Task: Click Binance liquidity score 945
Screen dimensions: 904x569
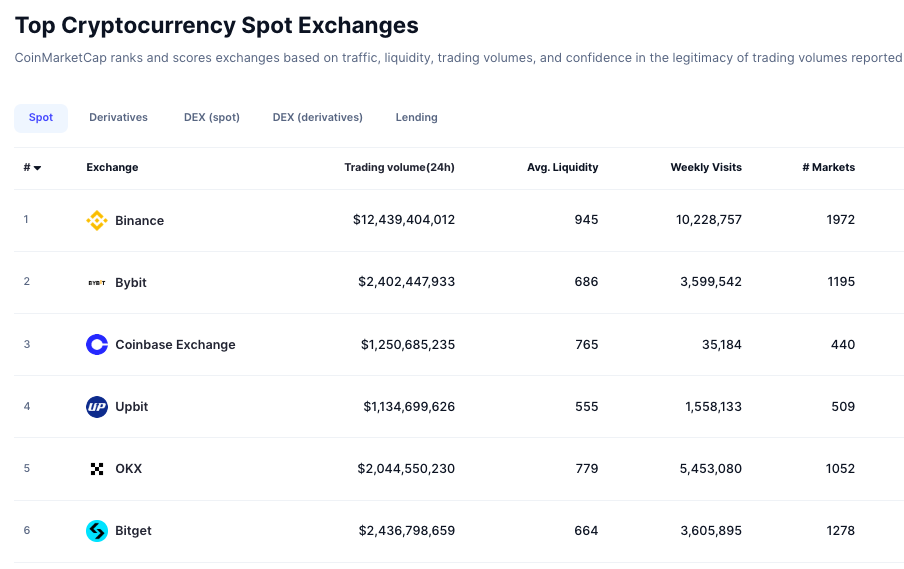Action: click(586, 220)
